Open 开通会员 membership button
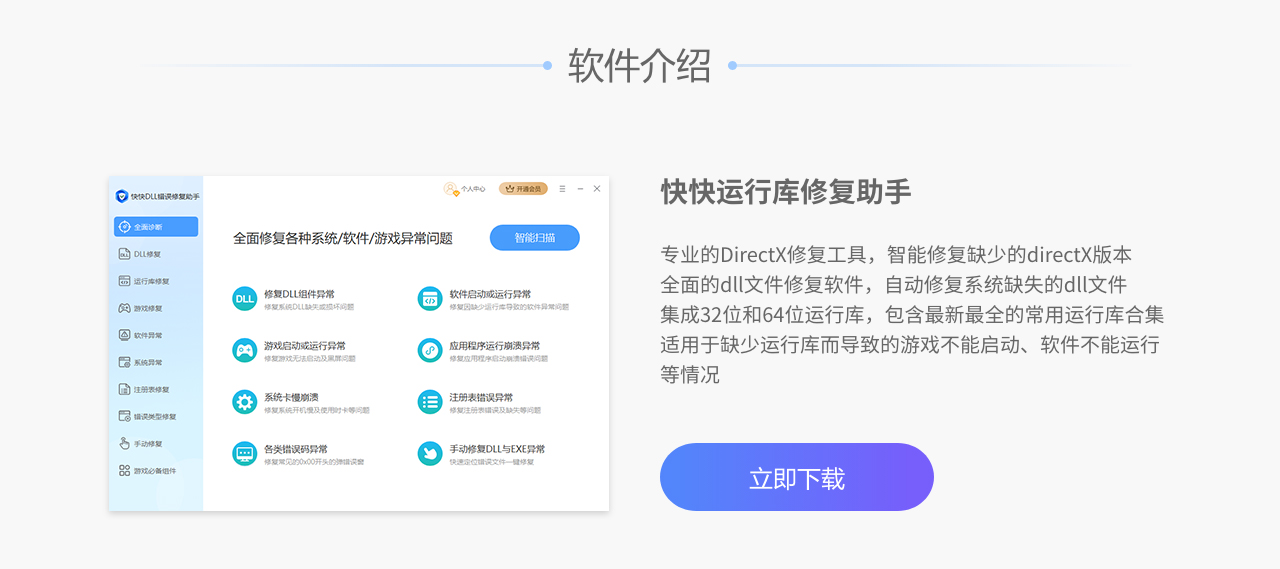Image resolution: width=1280 pixels, height=569 pixels. click(523, 188)
